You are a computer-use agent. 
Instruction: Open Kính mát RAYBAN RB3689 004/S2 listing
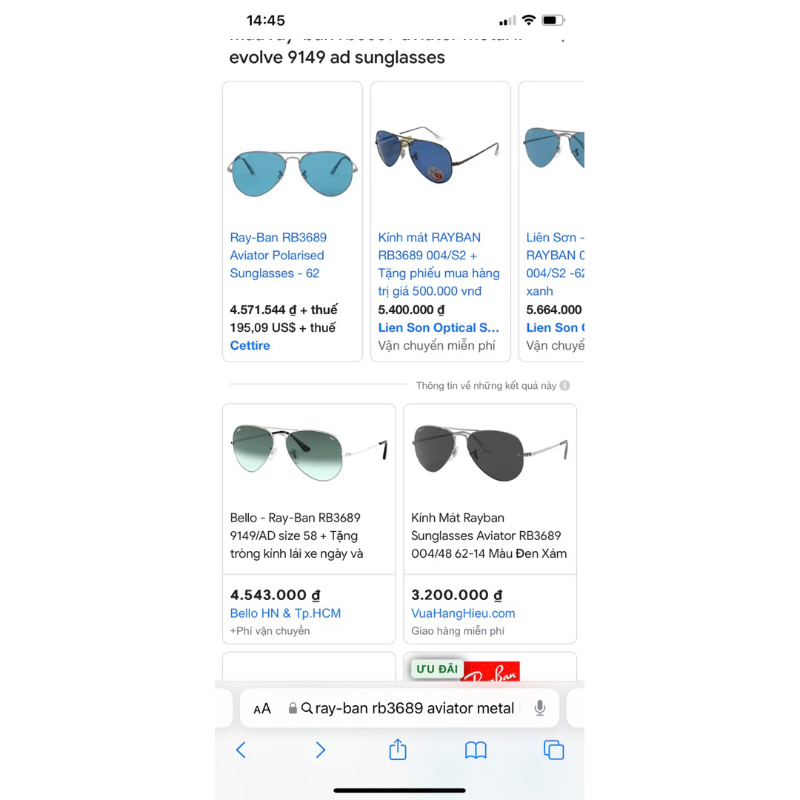[439, 264]
